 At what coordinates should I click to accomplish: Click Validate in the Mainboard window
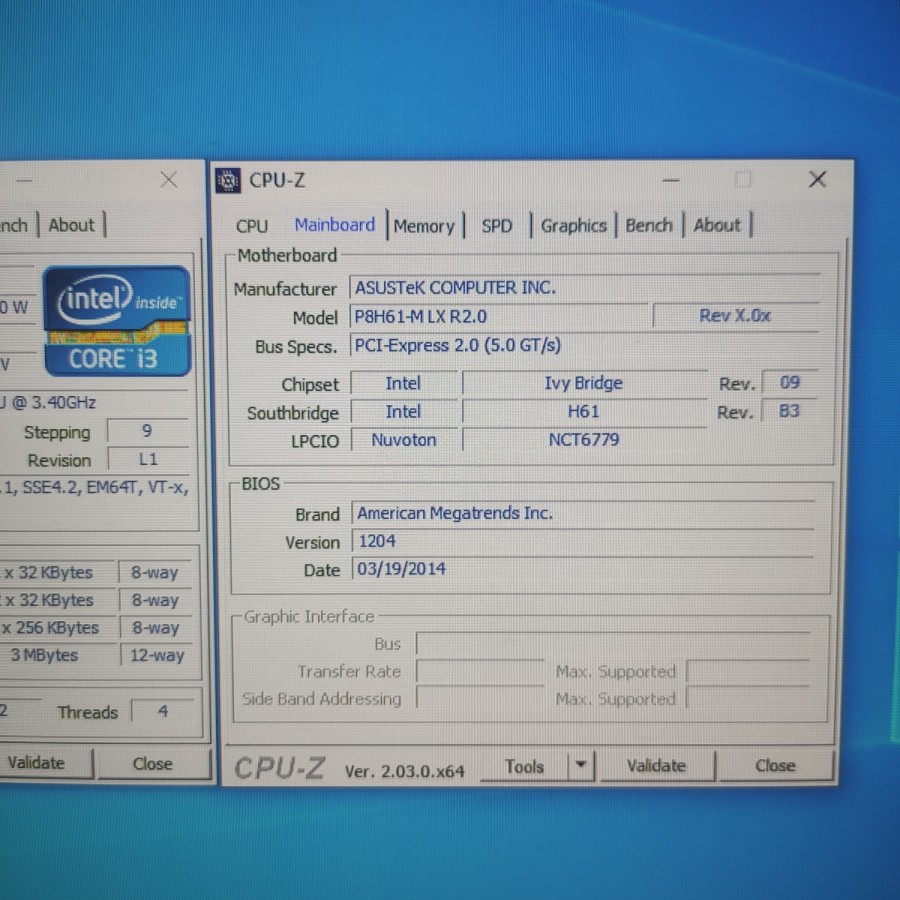click(656, 766)
